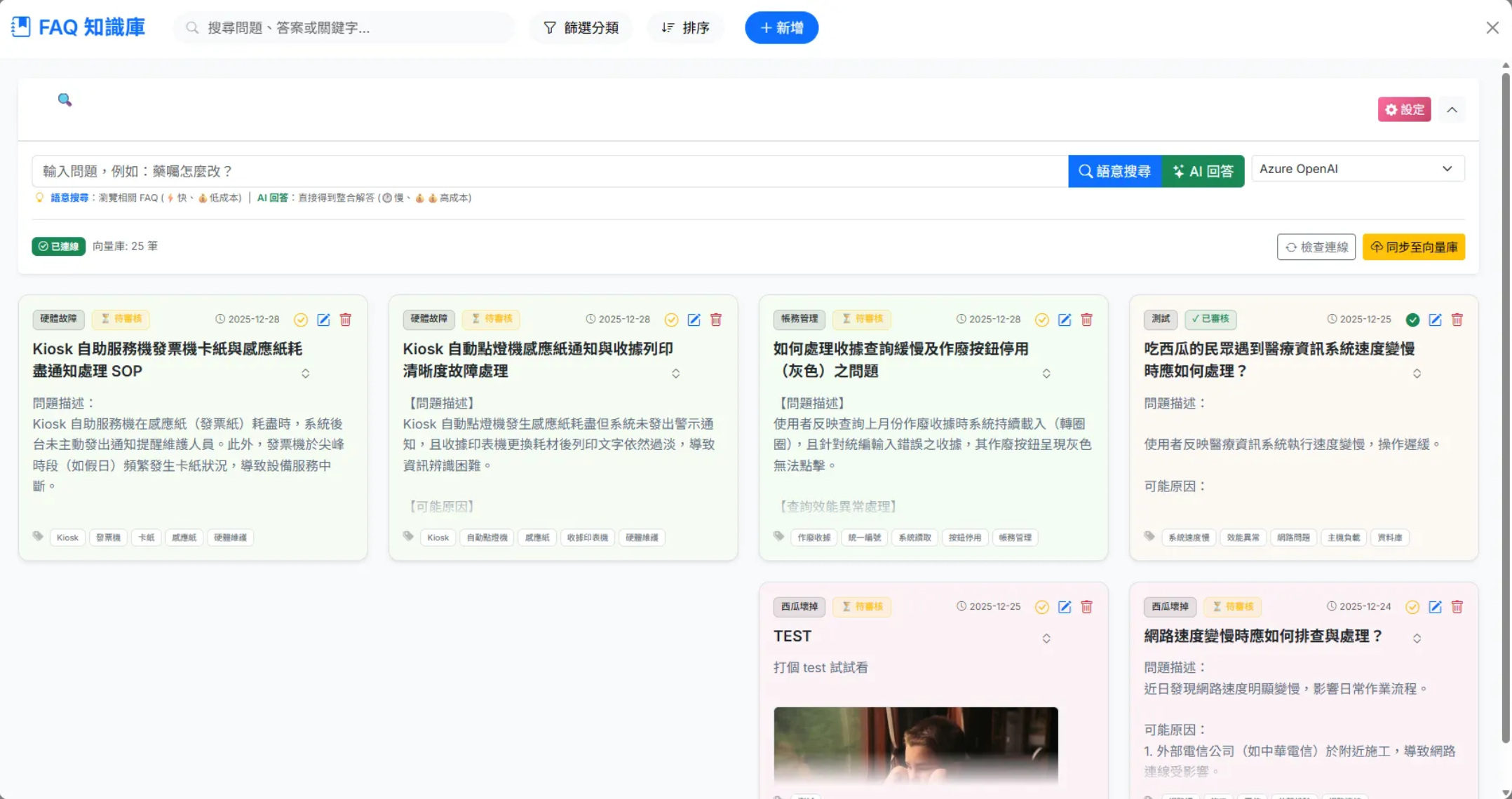This screenshot has height=799, width=1512.
Task: Click the FAQ 知識庫 book logo icon
Action: click(x=20, y=27)
